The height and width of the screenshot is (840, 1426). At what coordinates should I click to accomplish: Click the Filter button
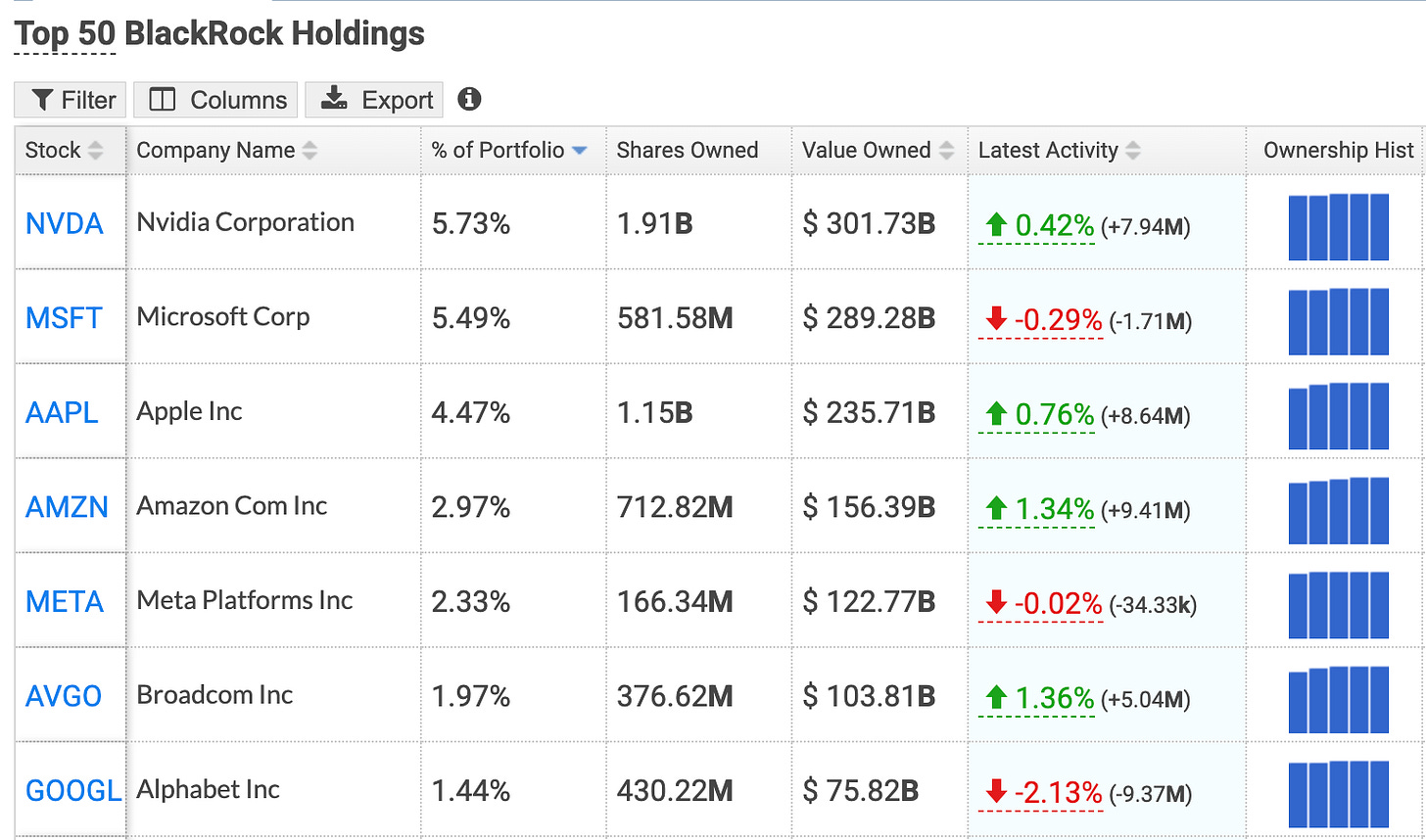71,100
